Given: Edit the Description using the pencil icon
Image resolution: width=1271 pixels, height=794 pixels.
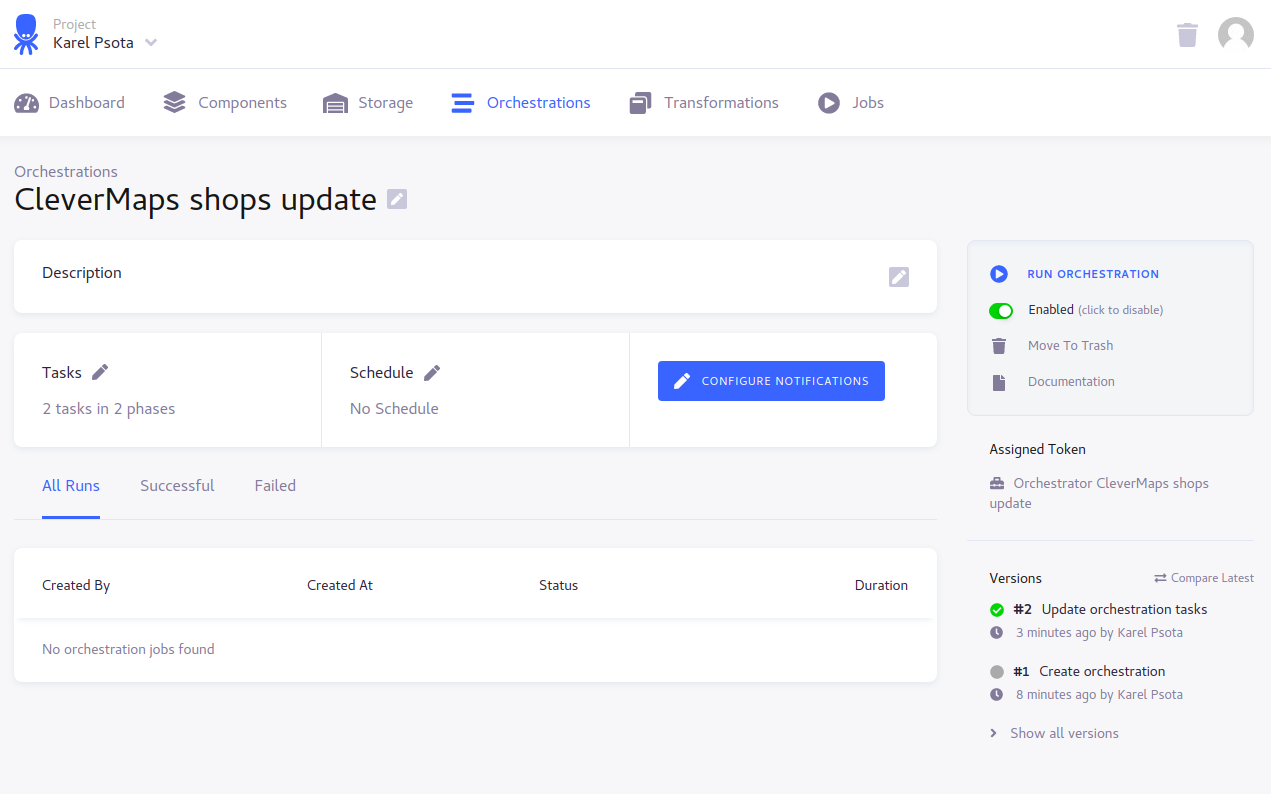Looking at the screenshot, I should click(x=898, y=277).
